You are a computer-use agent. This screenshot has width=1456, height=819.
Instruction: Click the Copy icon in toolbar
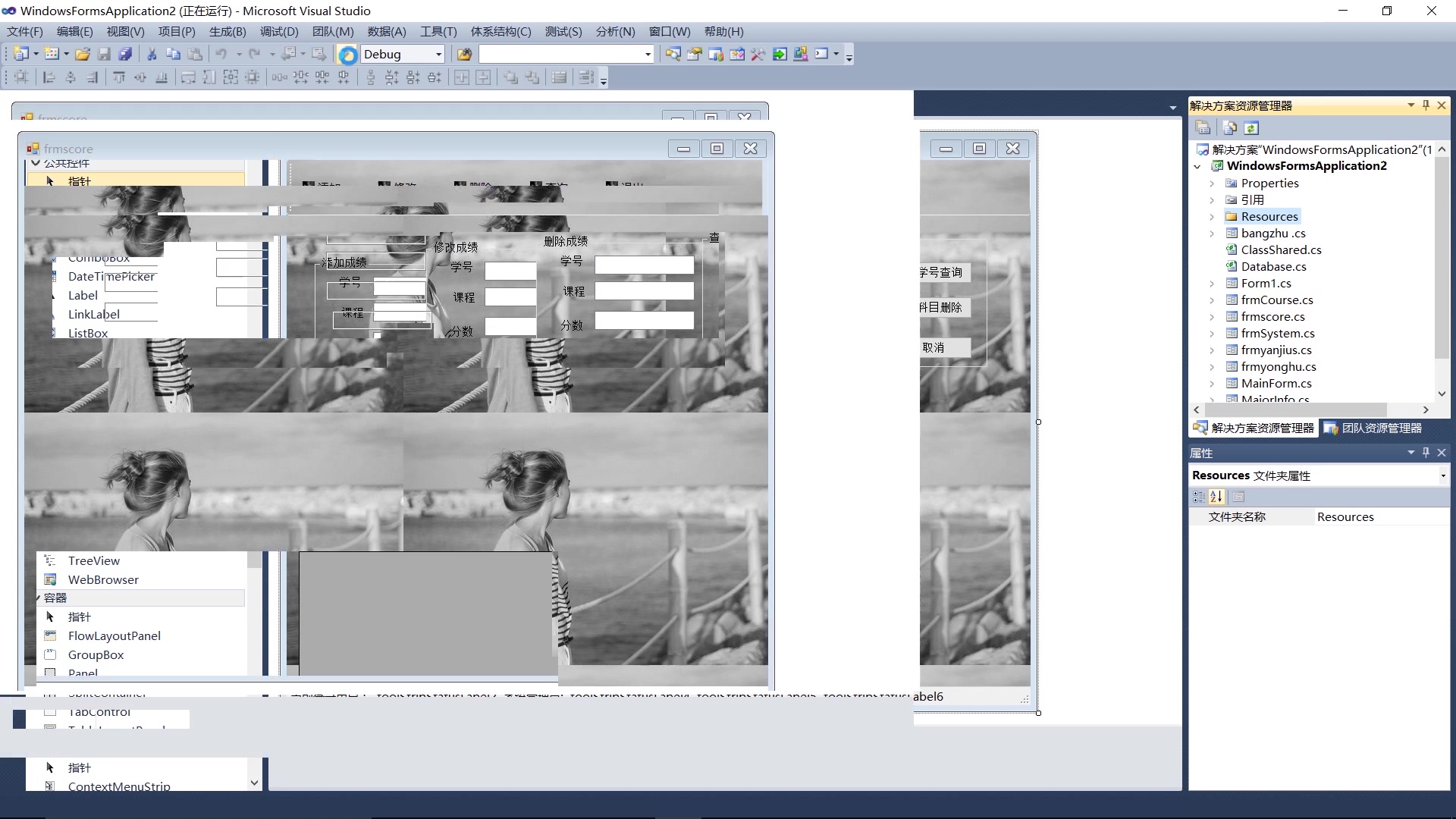(173, 54)
